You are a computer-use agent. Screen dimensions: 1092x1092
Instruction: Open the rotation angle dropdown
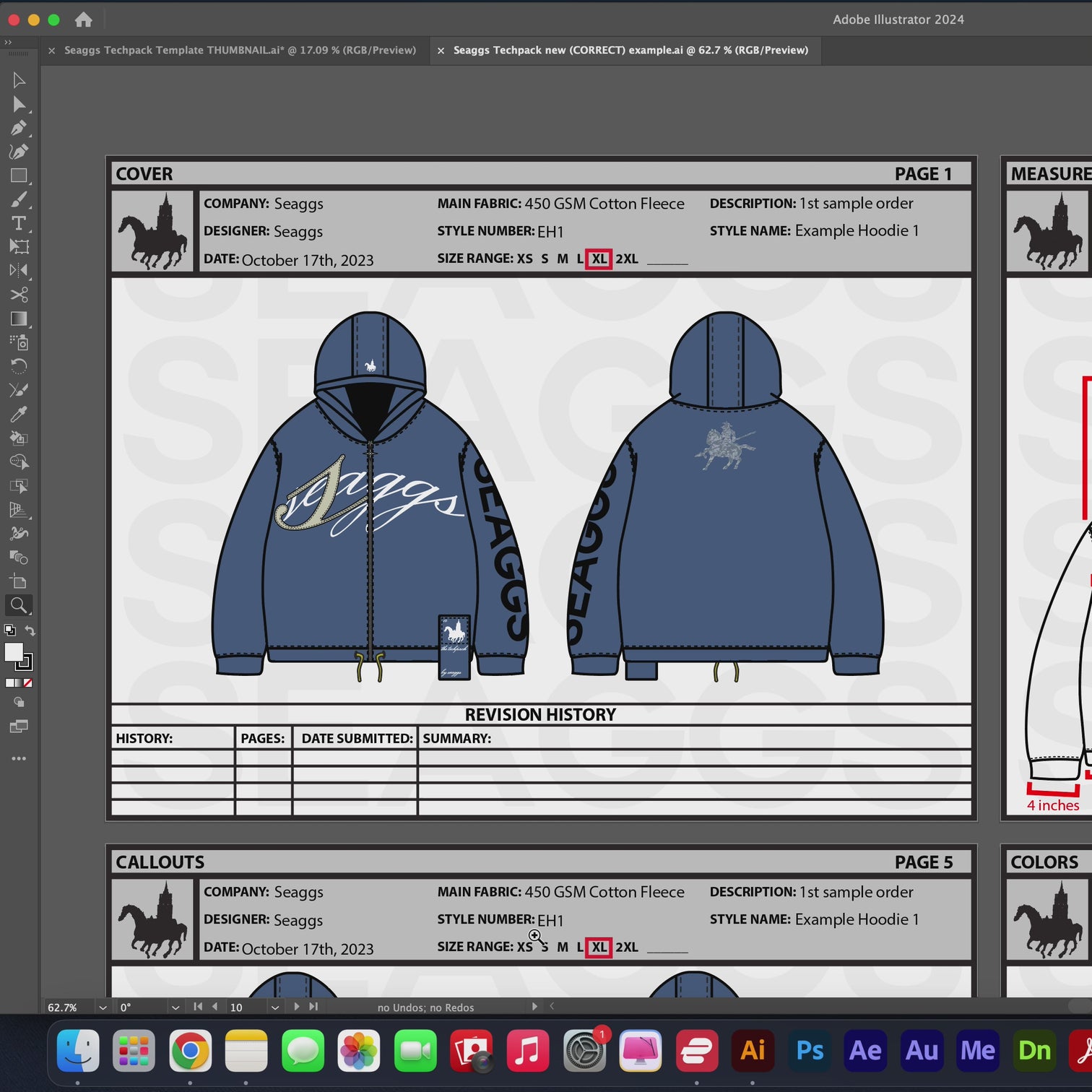tap(174, 1007)
